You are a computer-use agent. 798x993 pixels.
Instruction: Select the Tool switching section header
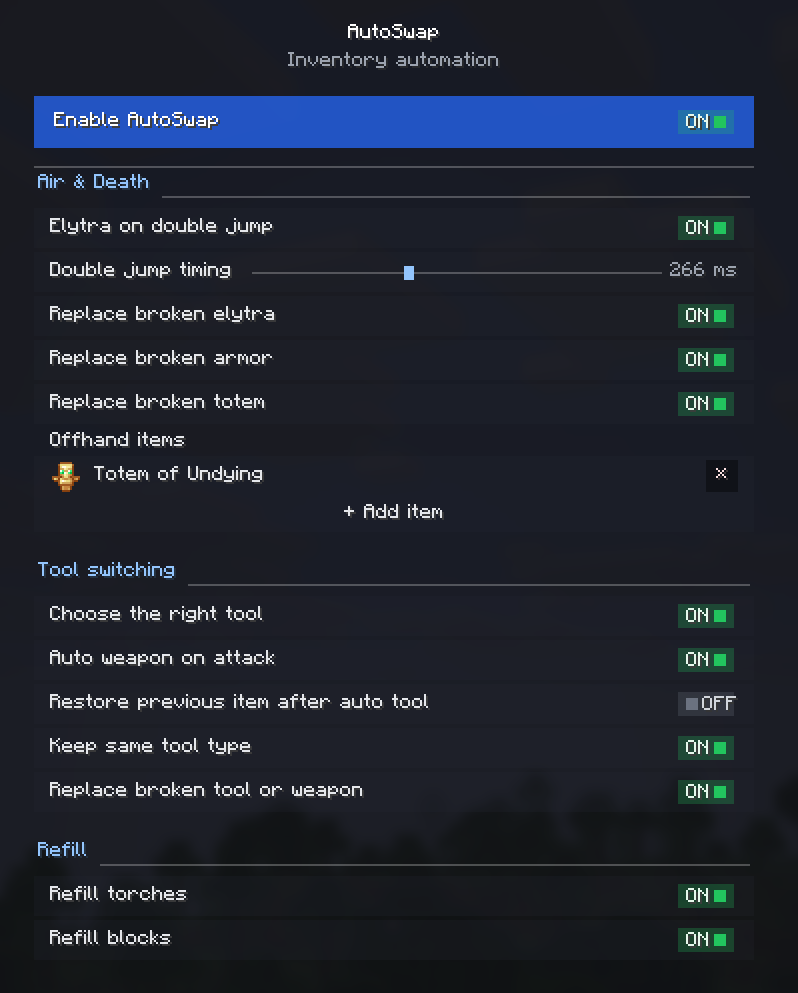pyautogui.click(x=106, y=569)
